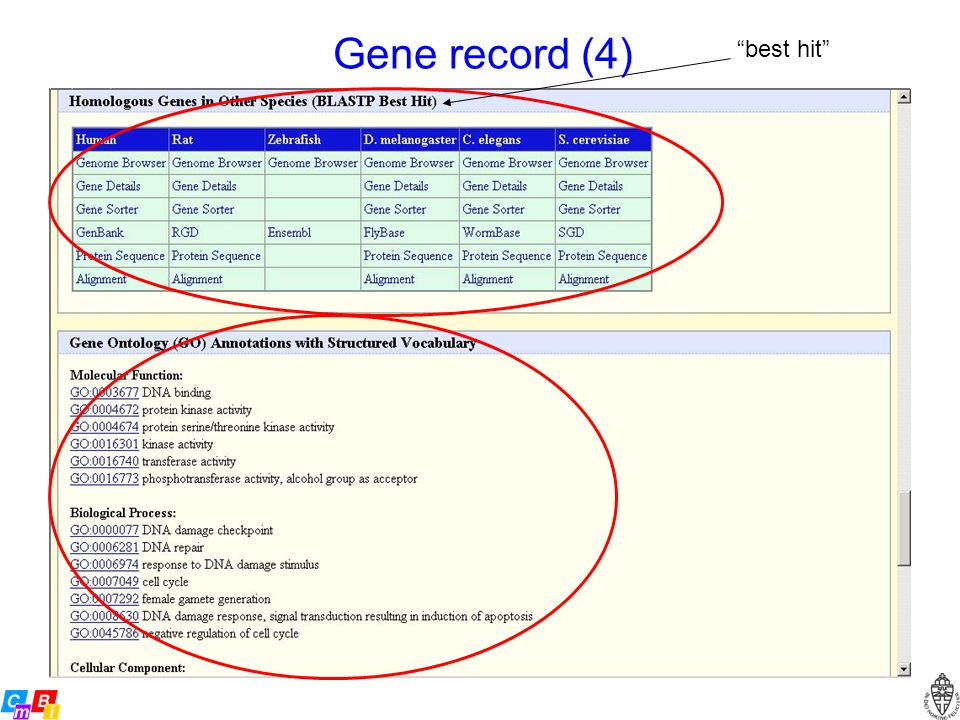View S. cerevisiae Protein Sequence
The width and height of the screenshot is (960, 720).
pyautogui.click(x=602, y=256)
